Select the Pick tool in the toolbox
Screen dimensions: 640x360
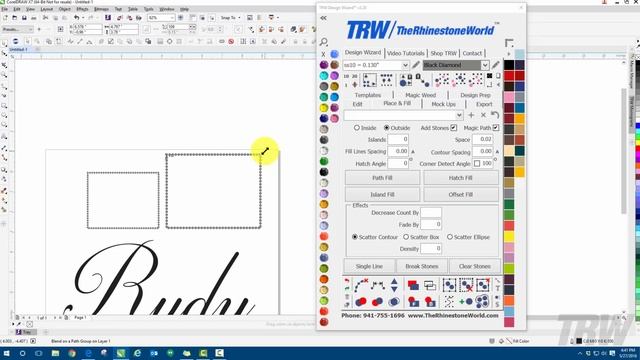coord(4,43)
